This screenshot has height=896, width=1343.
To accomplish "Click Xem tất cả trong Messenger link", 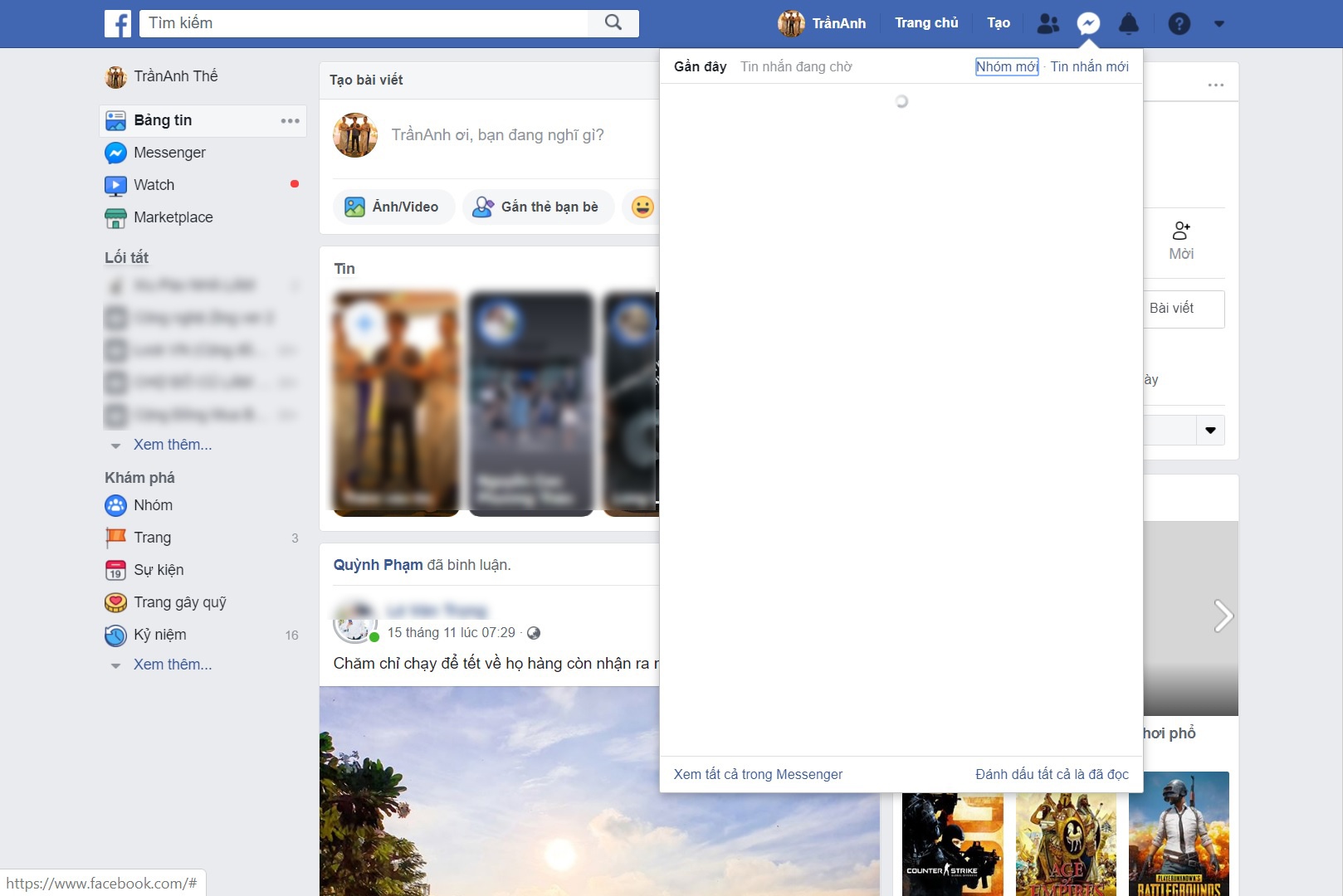I will pyautogui.click(x=758, y=774).
